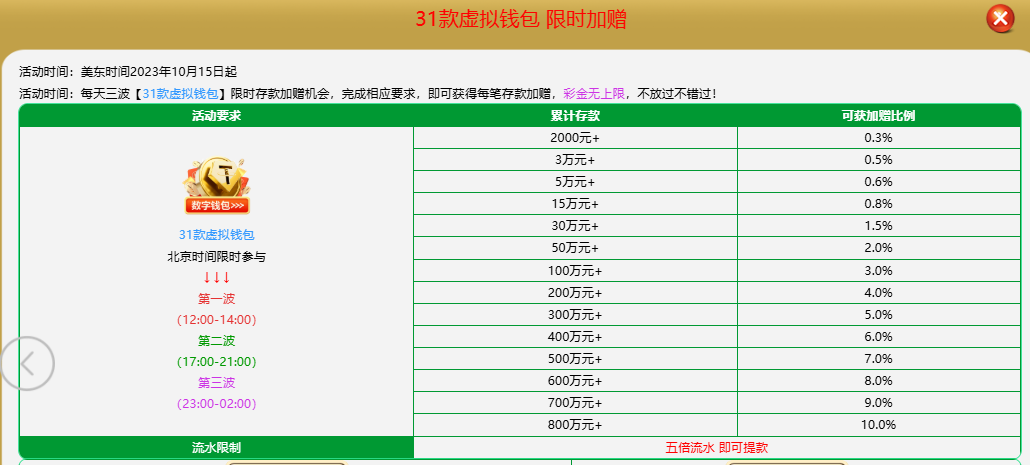Click the 流水限制 row header

tap(216, 448)
